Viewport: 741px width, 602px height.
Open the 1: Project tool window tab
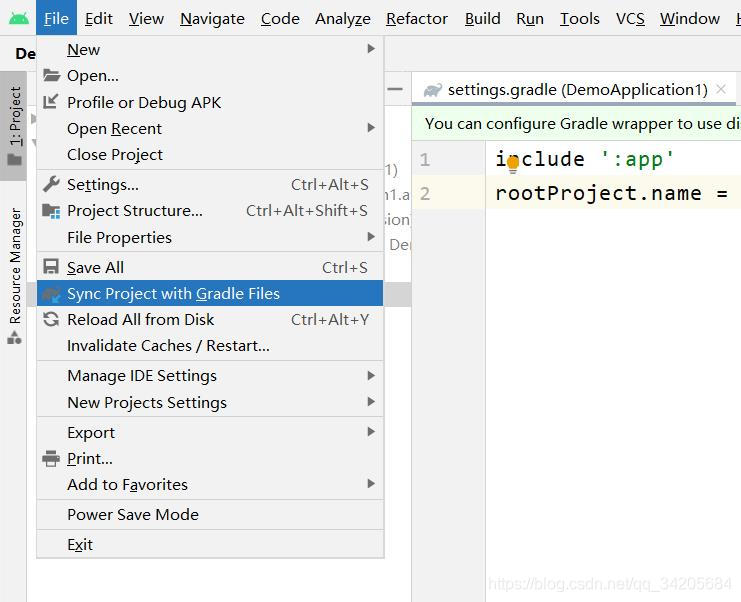(13, 126)
